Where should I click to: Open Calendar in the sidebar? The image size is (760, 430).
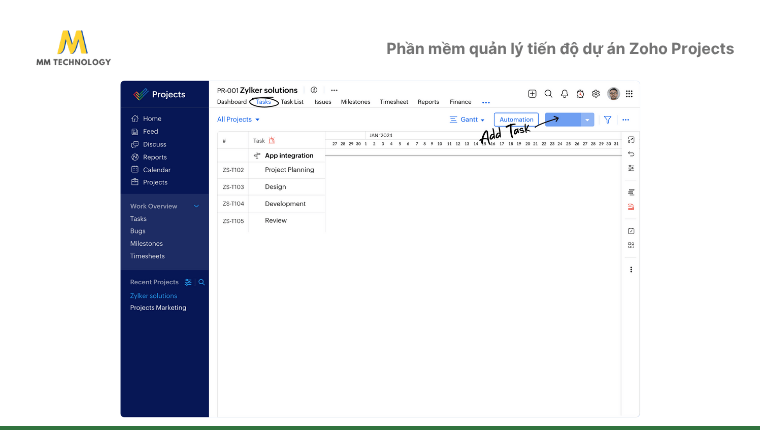click(x=151, y=170)
